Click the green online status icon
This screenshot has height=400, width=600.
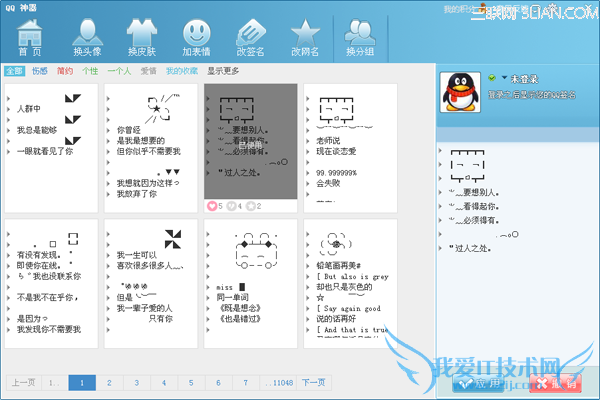coord(492,78)
